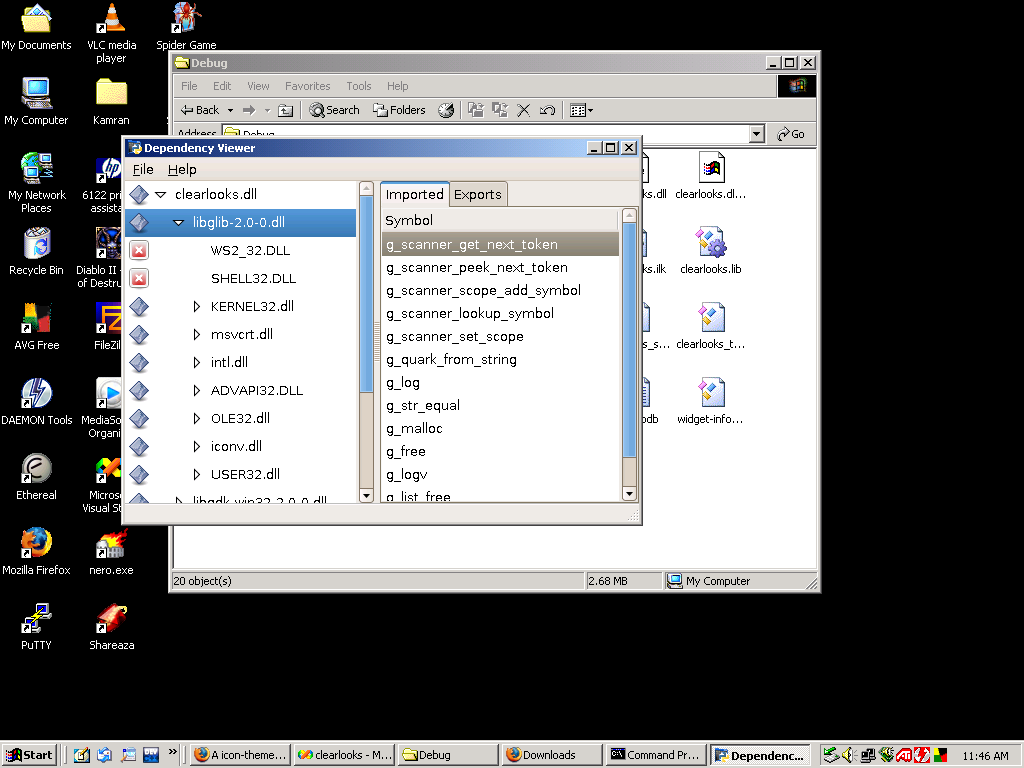Image resolution: width=1024 pixels, height=768 pixels.
Task: Click the Explorer Views toolbar icon
Action: click(581, 110)
